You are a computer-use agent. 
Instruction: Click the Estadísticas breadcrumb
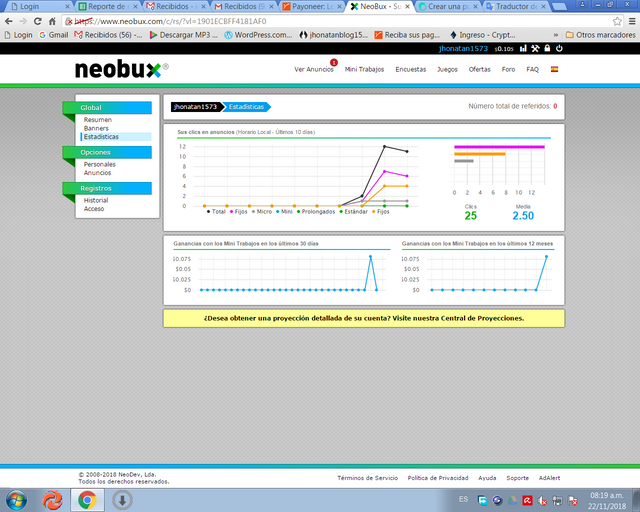click(247, 107)
